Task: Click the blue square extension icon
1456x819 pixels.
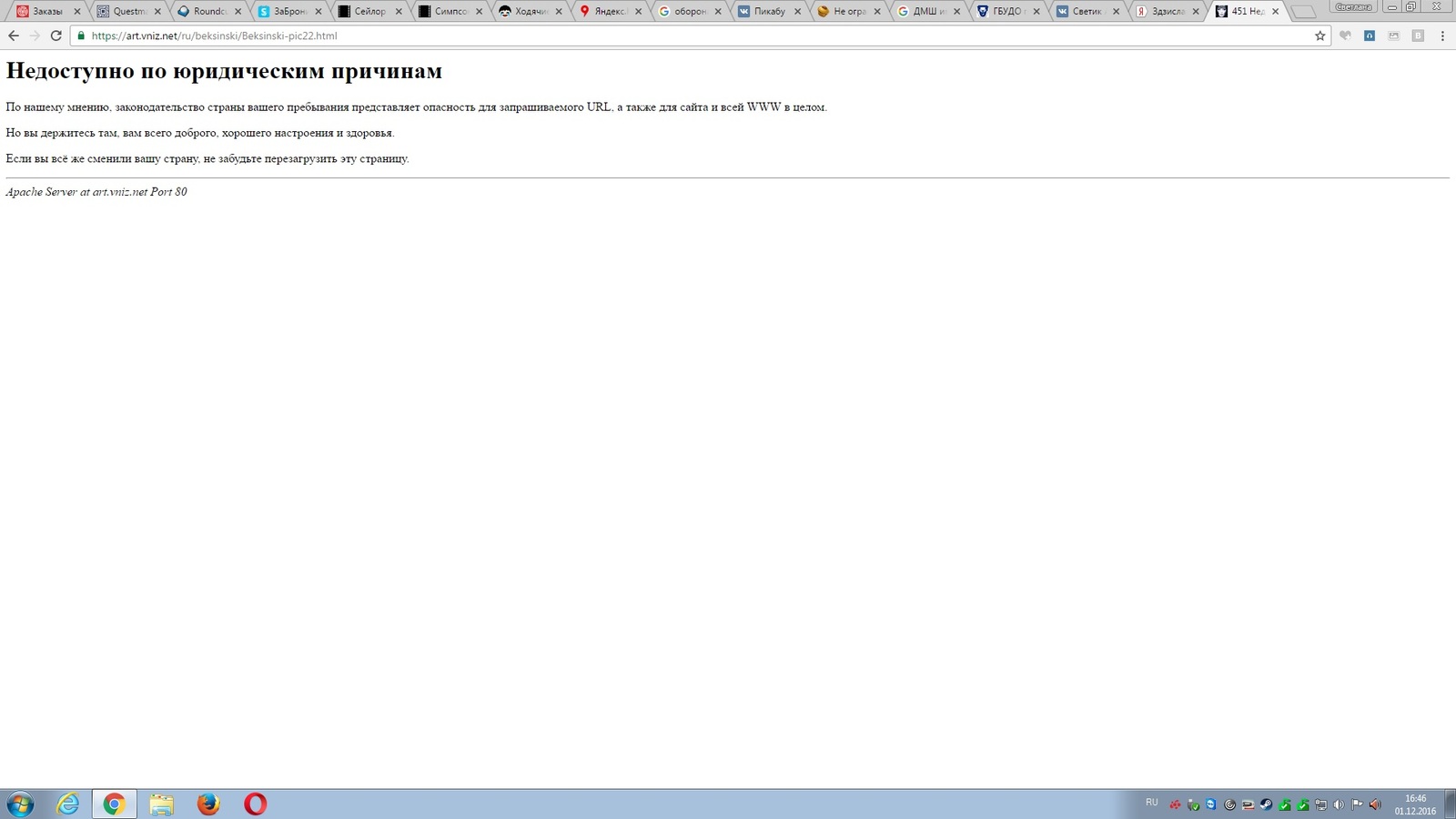Action: coord(1370,35)
